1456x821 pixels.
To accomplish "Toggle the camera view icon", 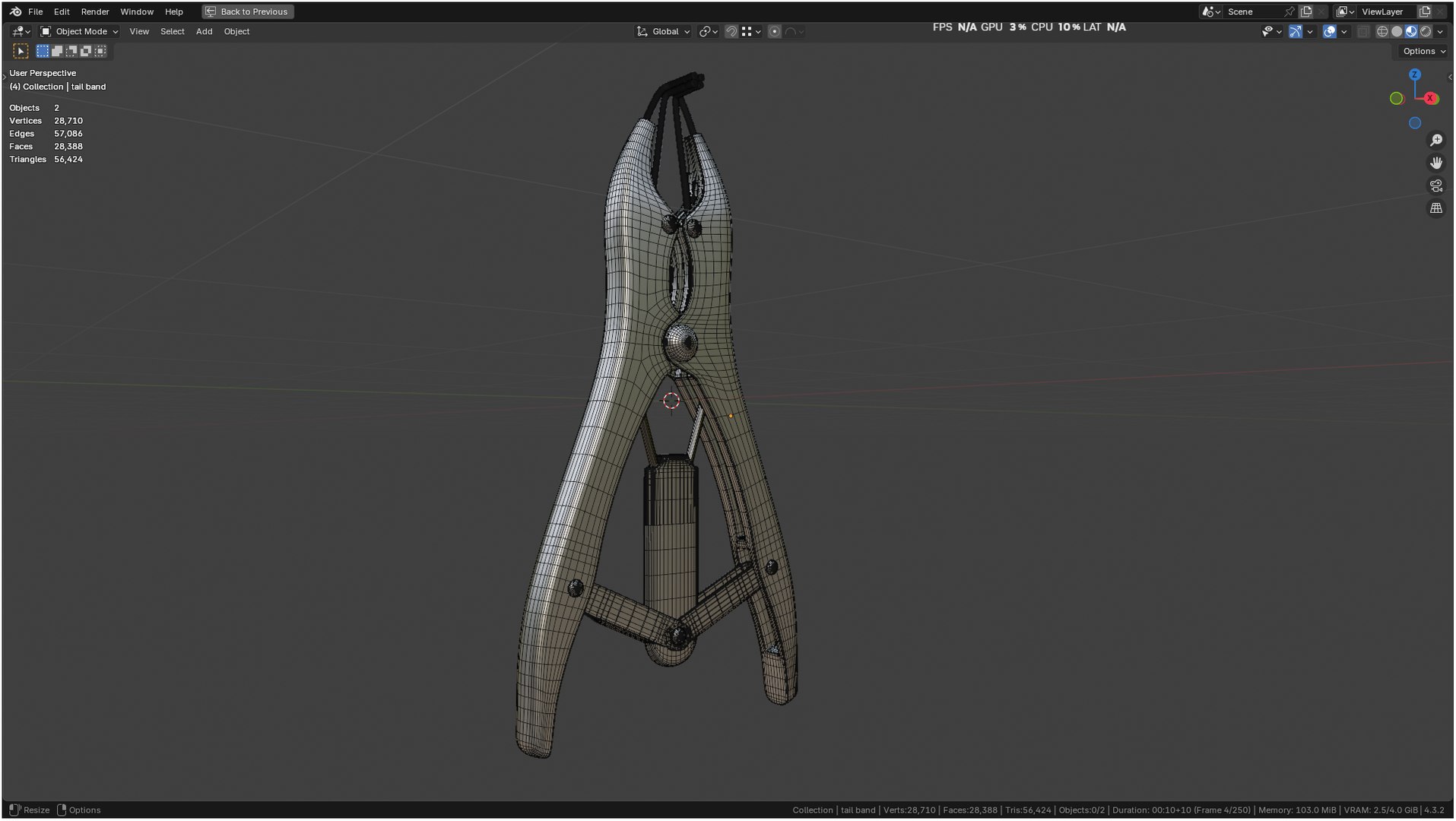I will pos(1436,185).
